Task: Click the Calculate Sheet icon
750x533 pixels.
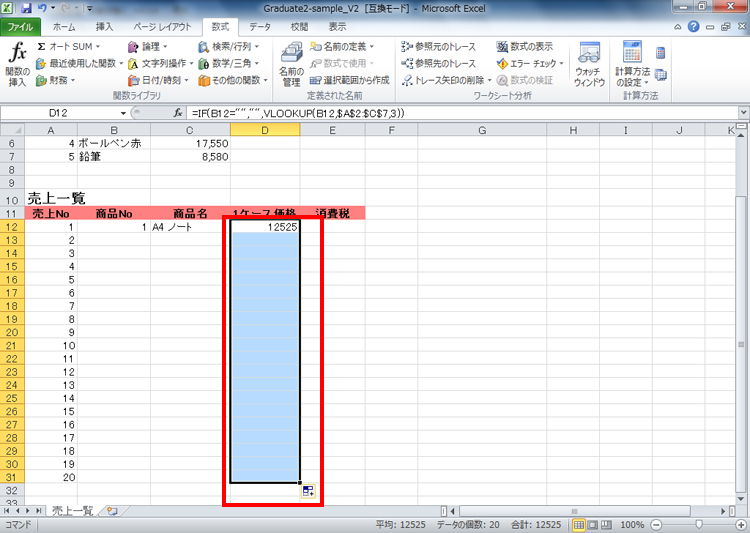Action: 661,75
